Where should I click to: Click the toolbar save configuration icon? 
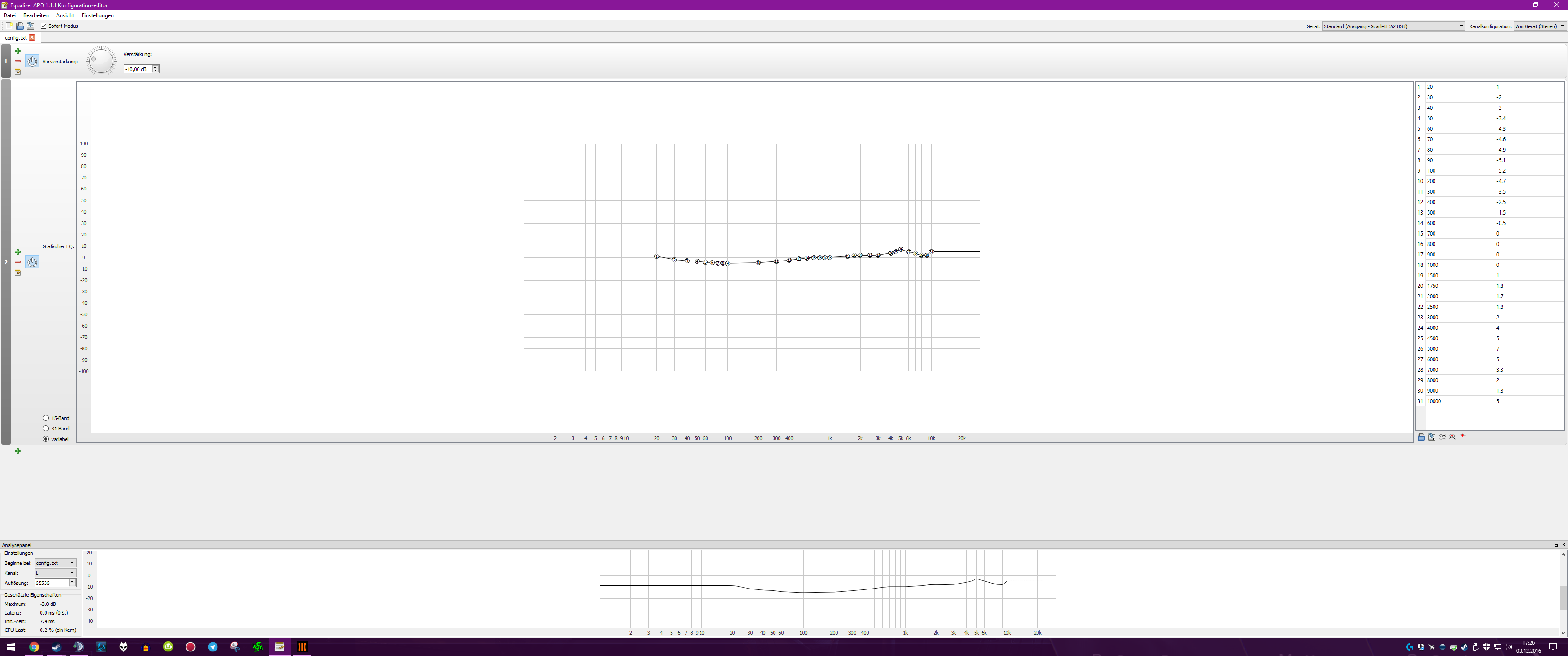coord(31,26)
